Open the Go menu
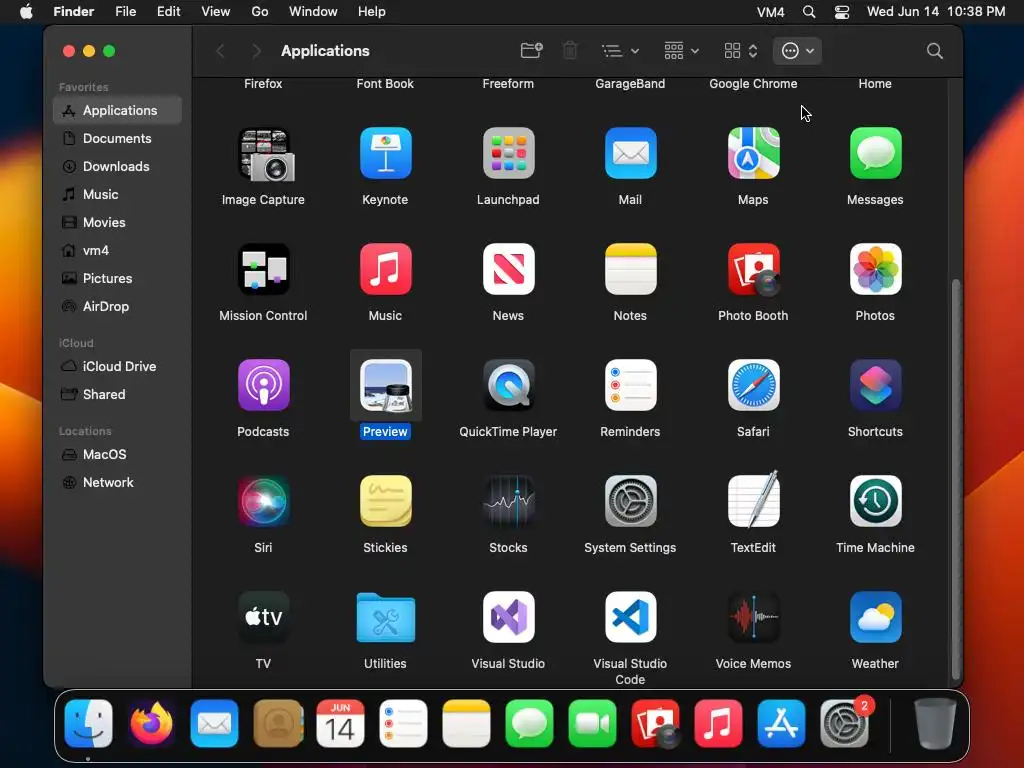1024x768 pixels. 260,12
